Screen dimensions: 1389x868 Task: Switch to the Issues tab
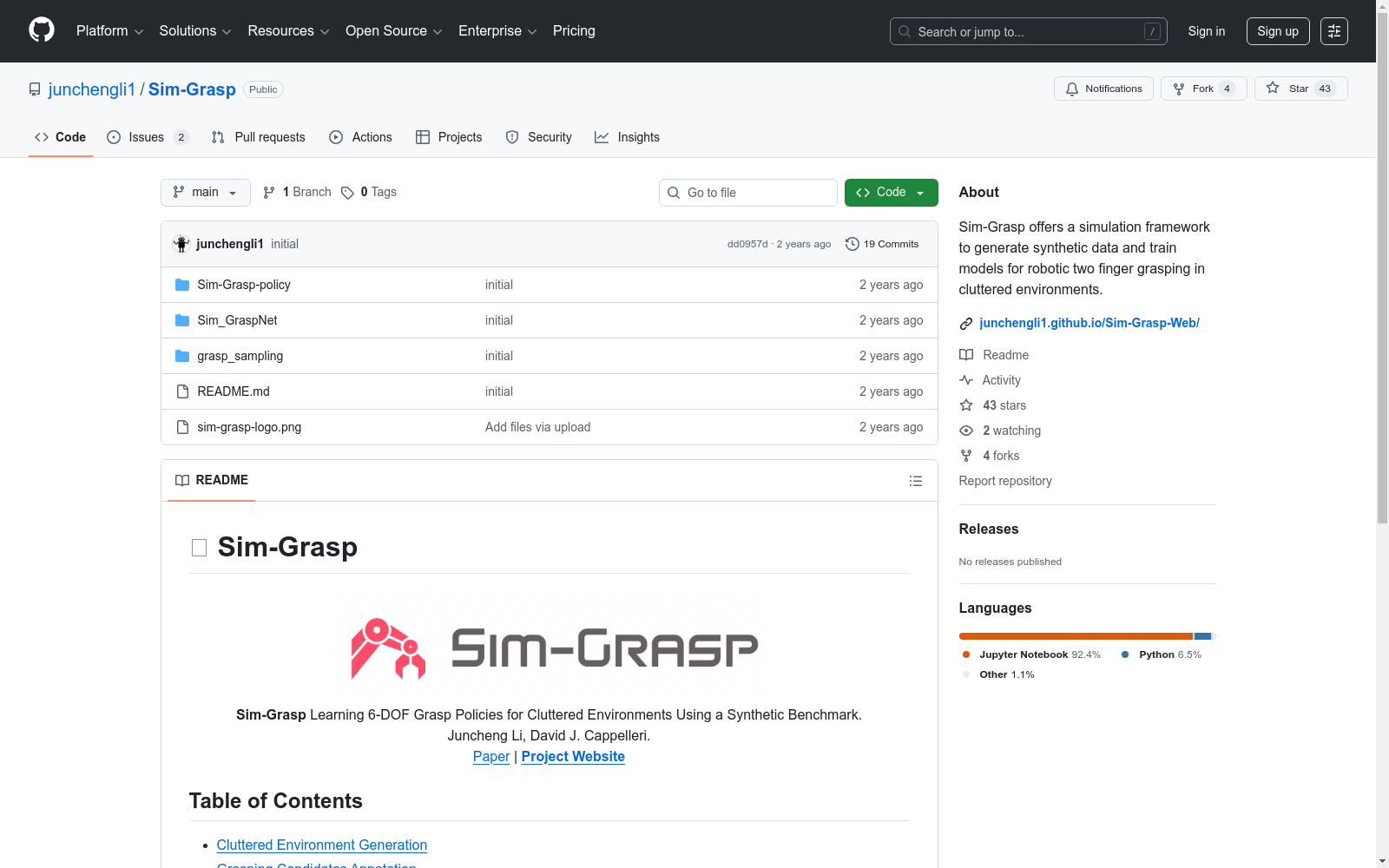coord(148,137)
